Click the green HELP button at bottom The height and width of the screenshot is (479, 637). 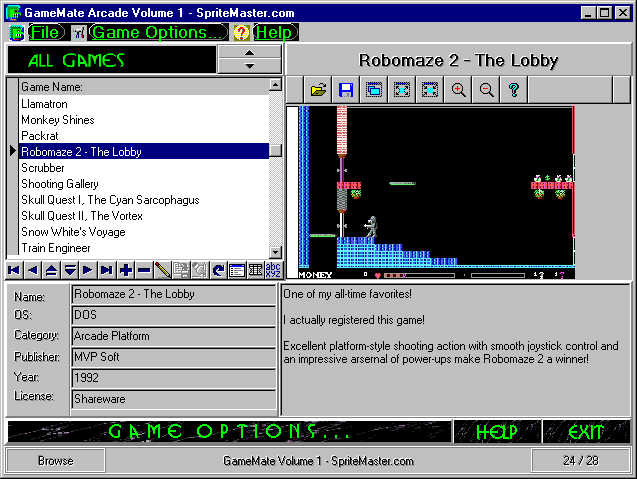pos(497,431)
